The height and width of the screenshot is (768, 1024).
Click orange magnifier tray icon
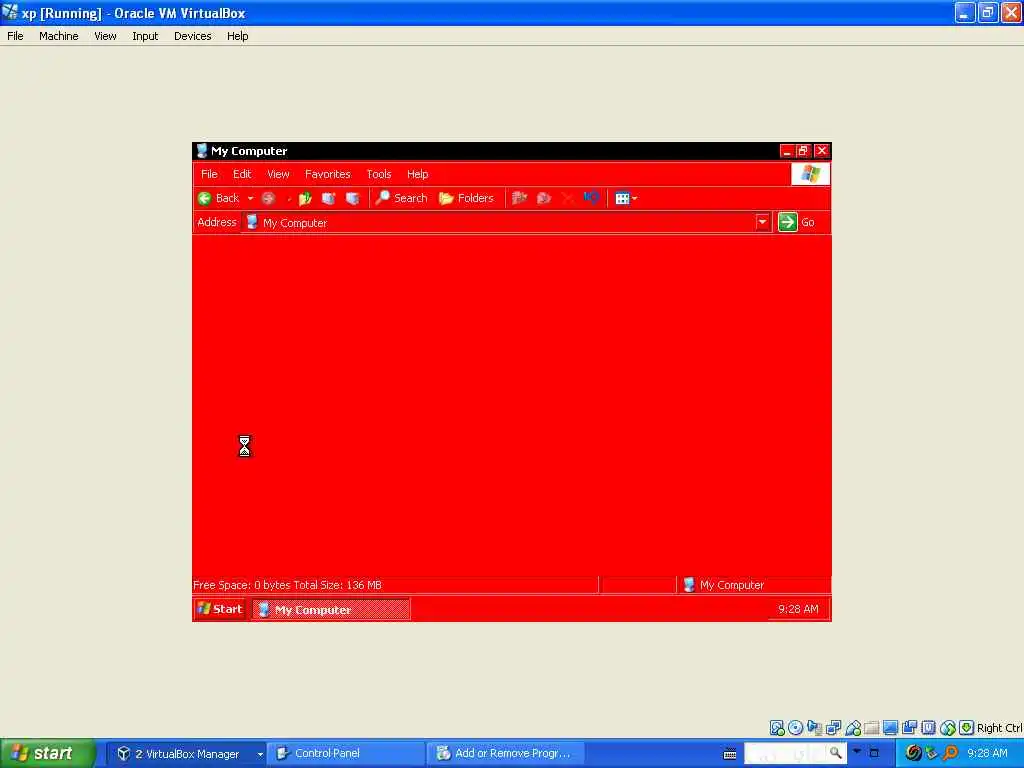(950, 753)
